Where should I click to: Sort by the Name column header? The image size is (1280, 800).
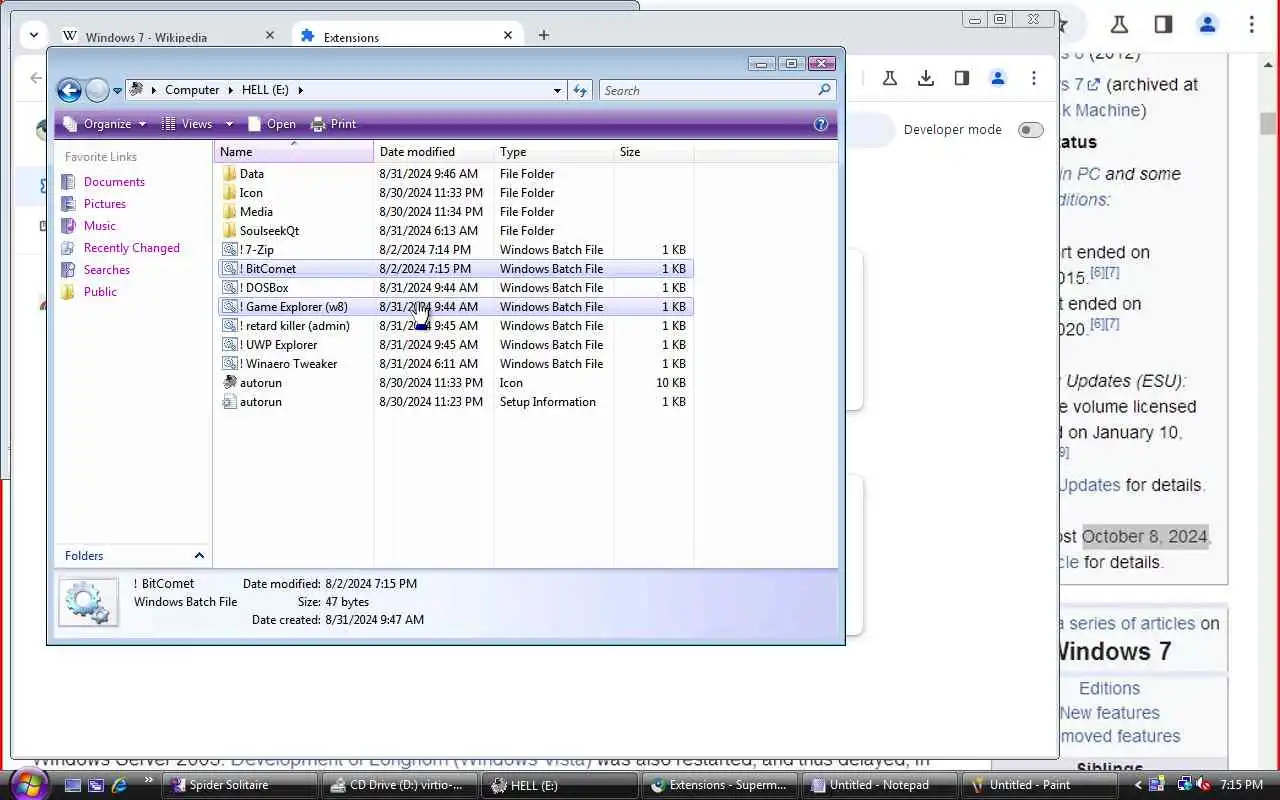[294, 152]
